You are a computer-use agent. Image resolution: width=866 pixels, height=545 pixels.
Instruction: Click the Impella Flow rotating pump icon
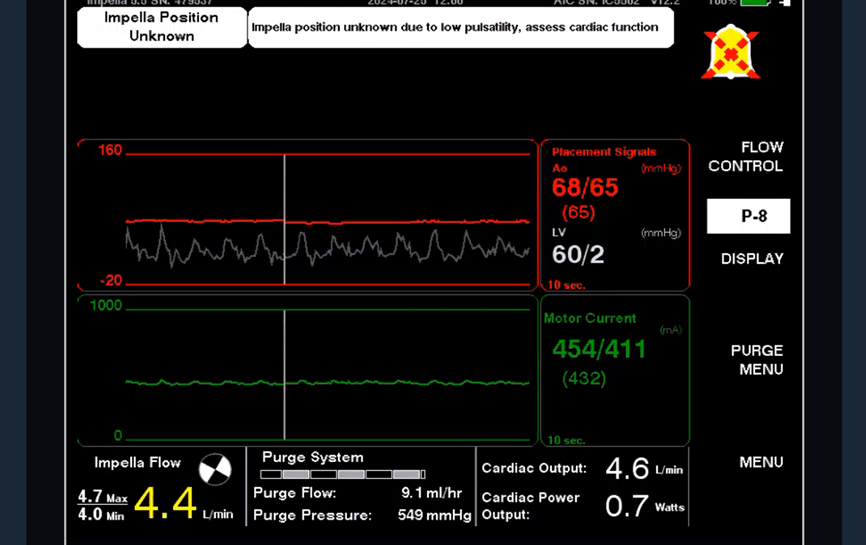(215, 469)
